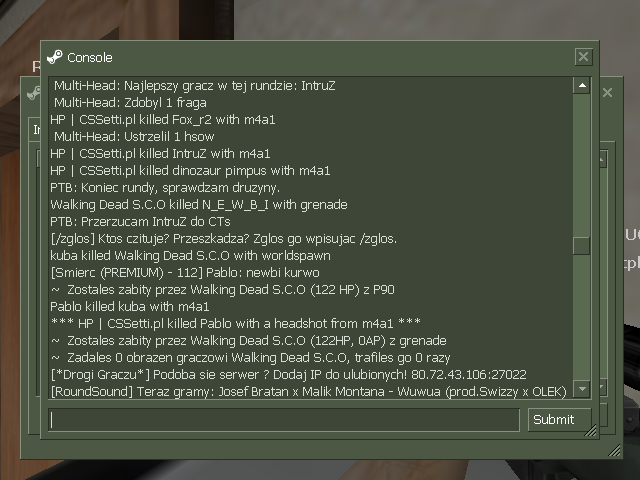640x480 pixels.
Task: Close the Console window
Action: pos(583,57)
